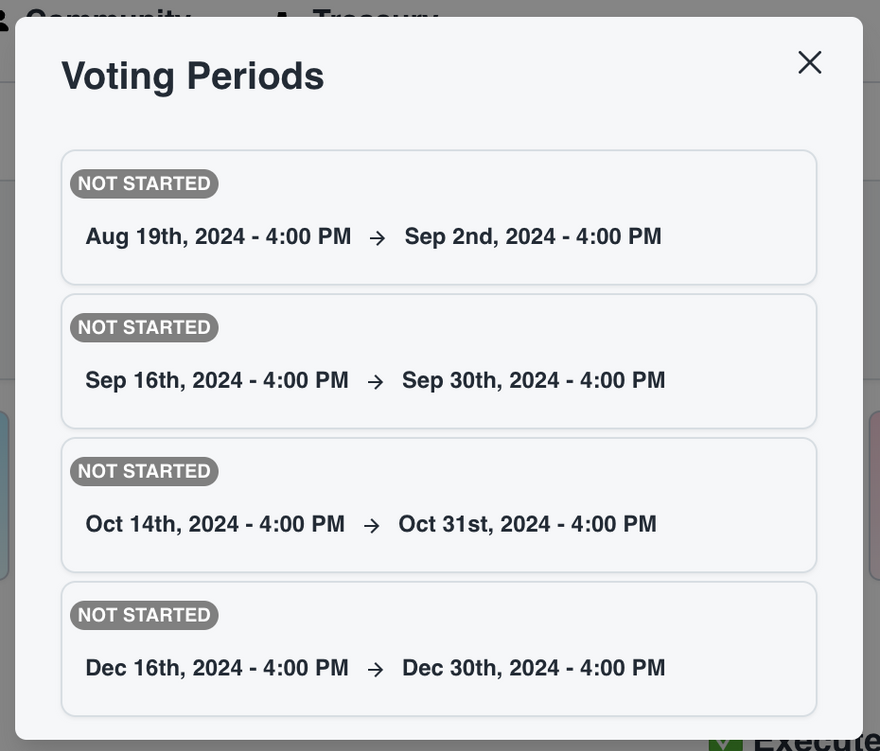Click arrow between Oct 14th and Oct 31st
This screenshot has width=880, height=751.
tap(371, 525)
